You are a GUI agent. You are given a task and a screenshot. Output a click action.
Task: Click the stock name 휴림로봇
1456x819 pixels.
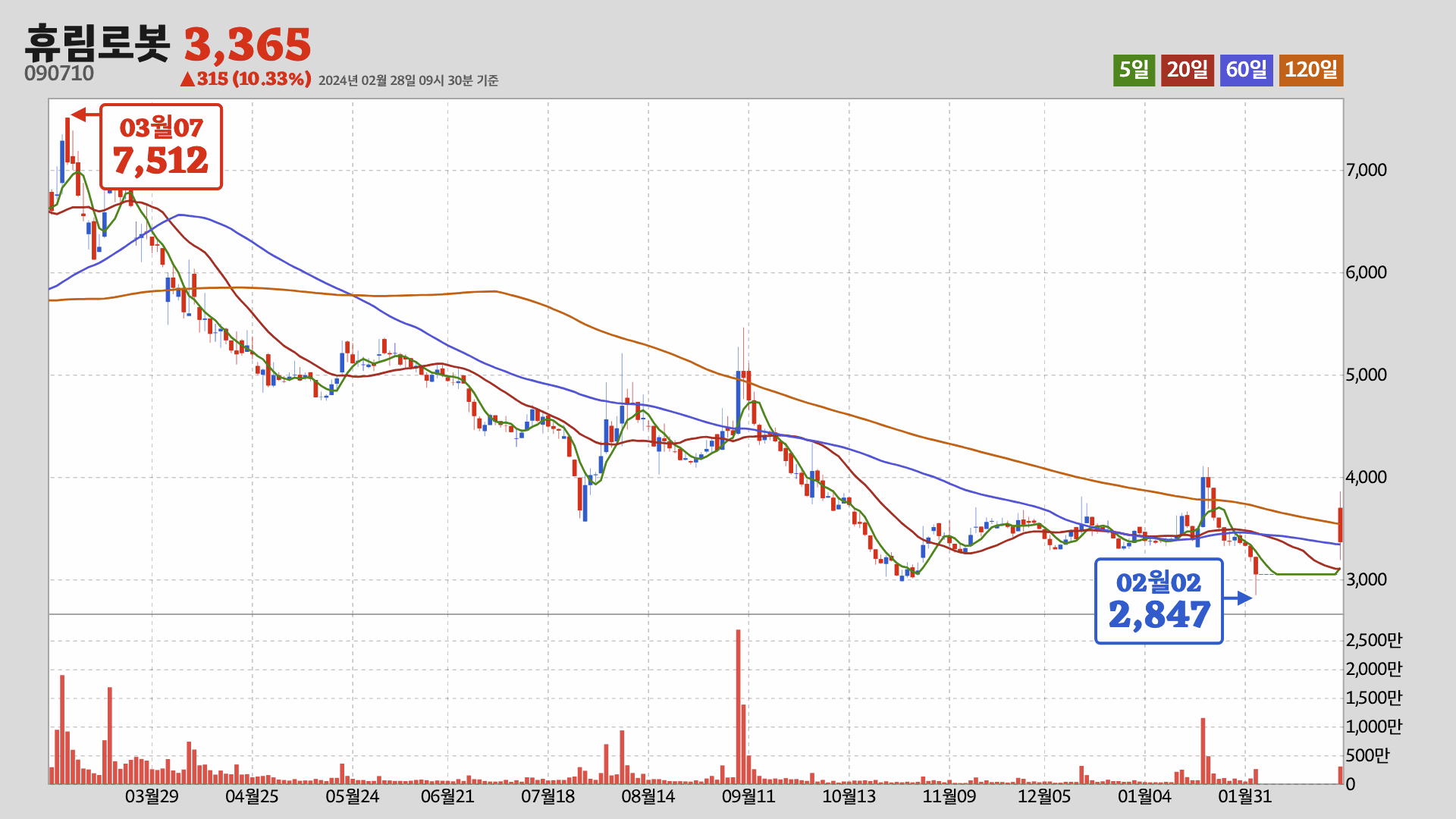coord(97,43)
